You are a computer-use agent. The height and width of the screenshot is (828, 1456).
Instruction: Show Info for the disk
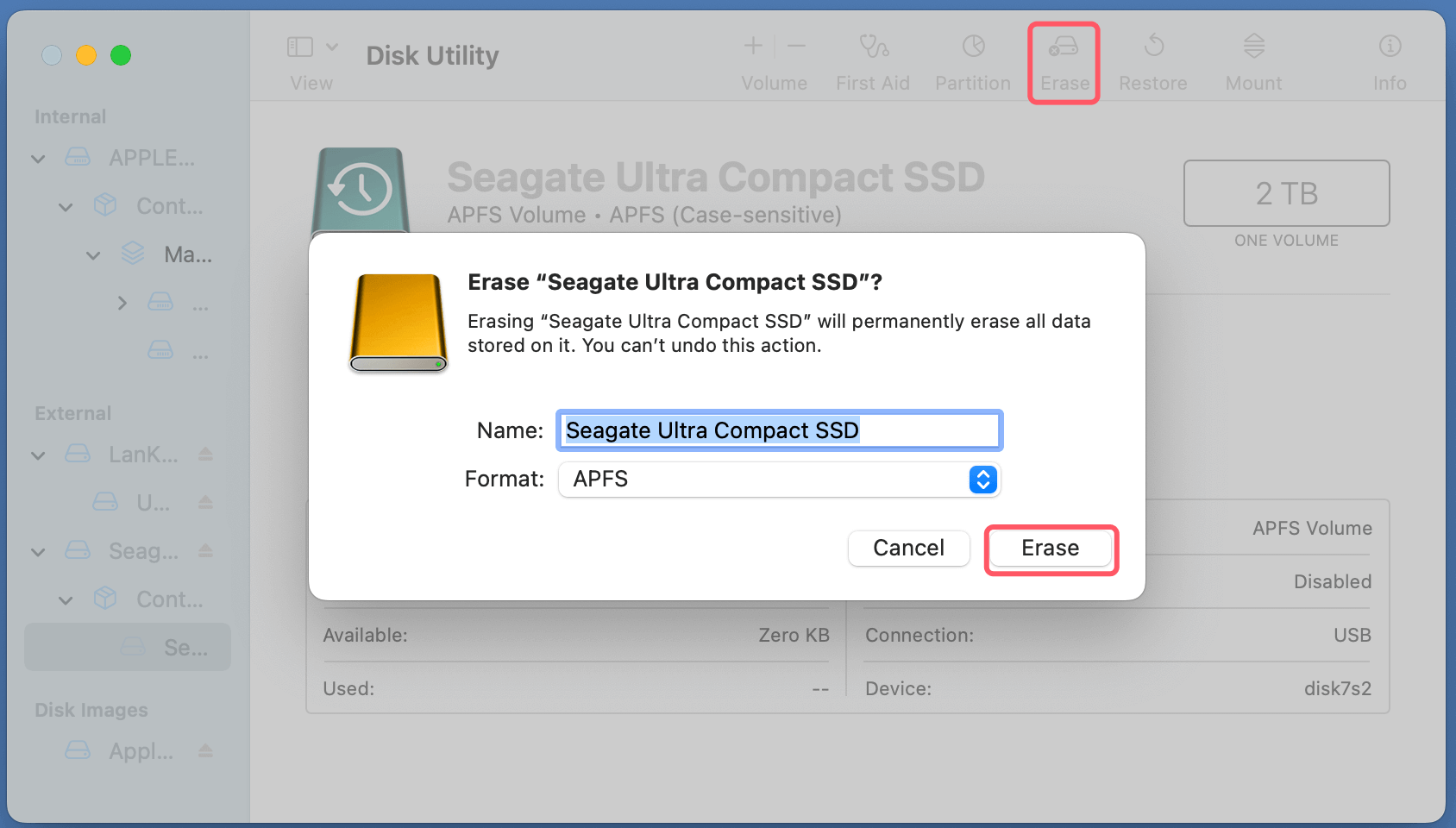click(x=1389, y=56)
